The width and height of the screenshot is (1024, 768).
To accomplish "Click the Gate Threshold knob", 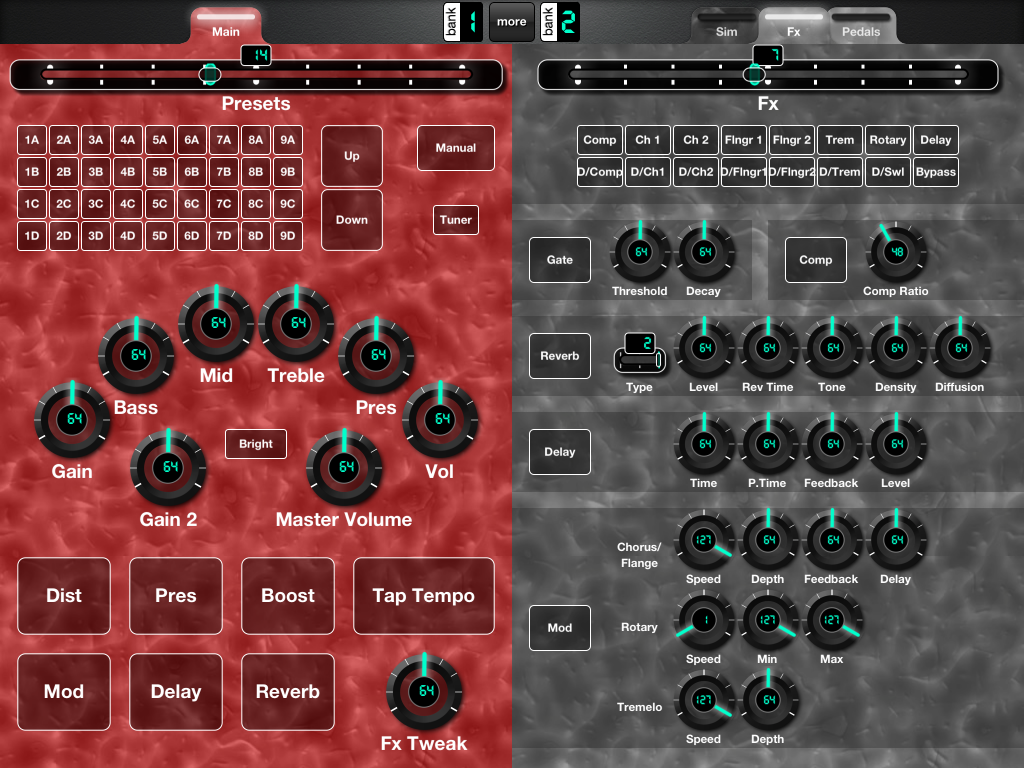I will pyautogui.click(x=640, y=252).
